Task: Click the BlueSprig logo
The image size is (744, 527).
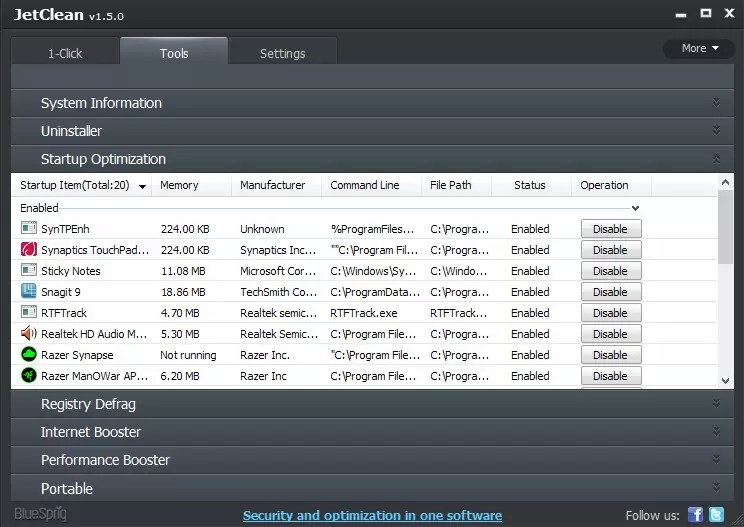Action: tap(40, 514)
